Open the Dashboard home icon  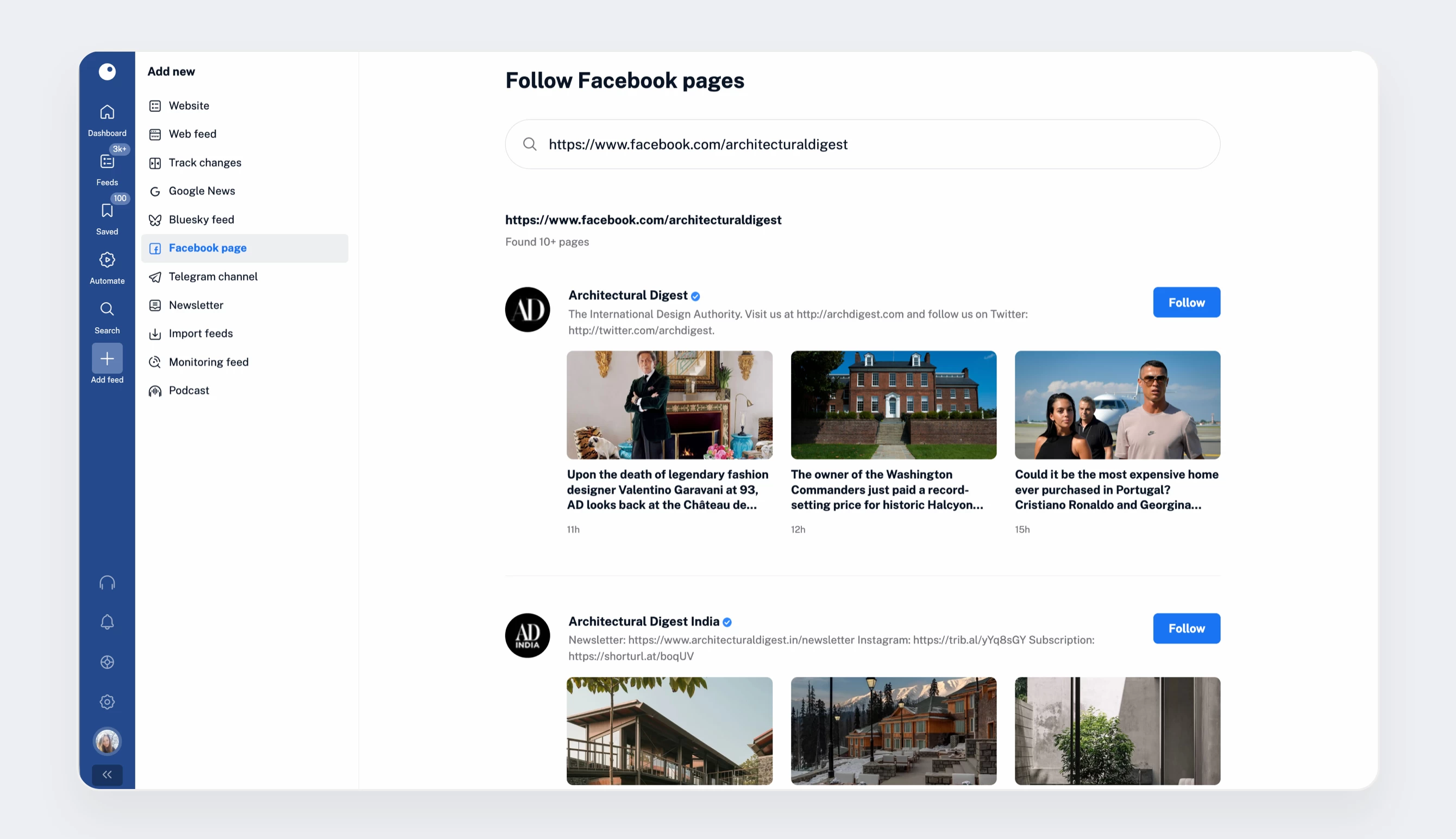click(x=107, y=112)
